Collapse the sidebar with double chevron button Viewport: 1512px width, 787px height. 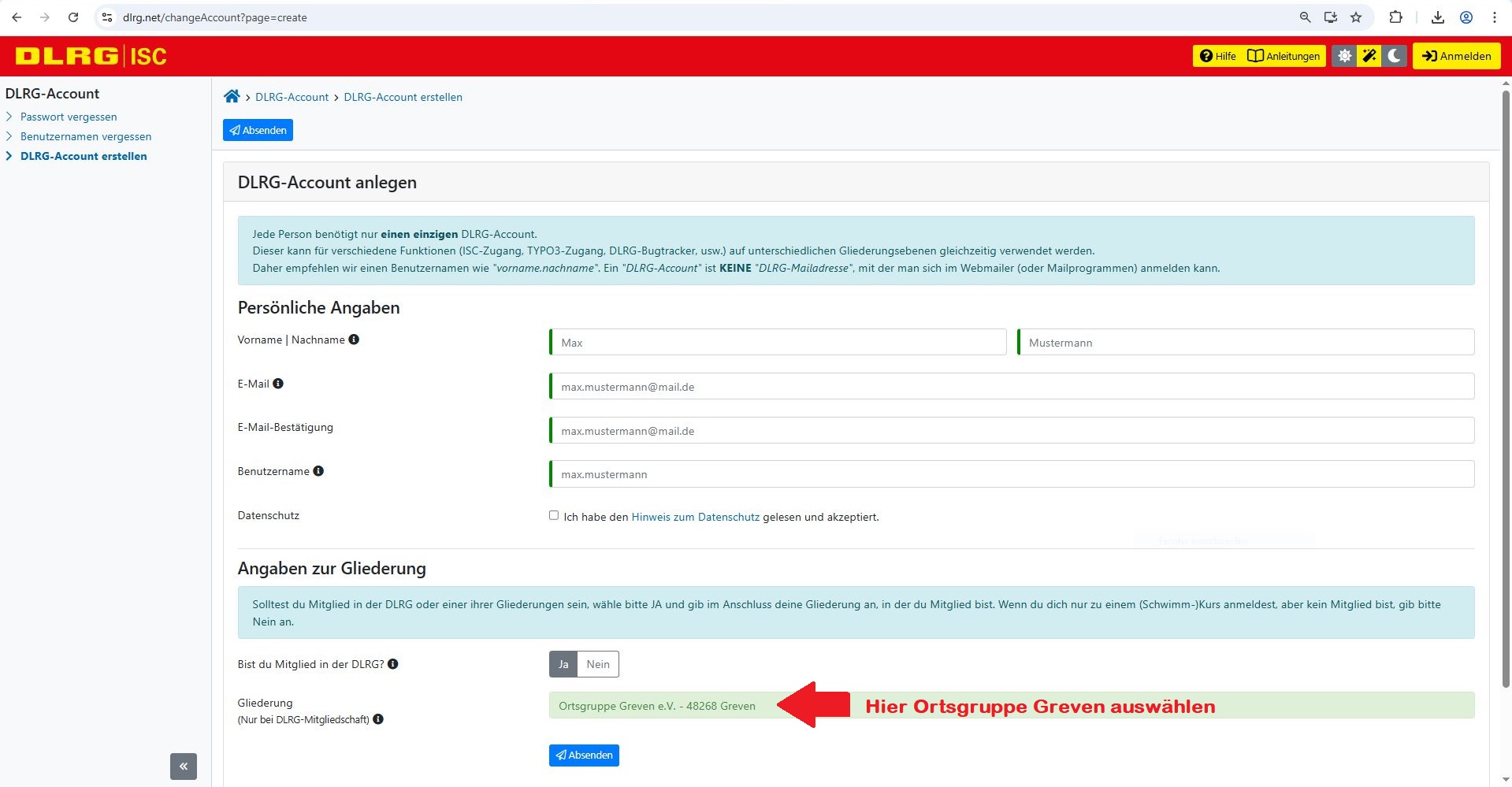184,766
